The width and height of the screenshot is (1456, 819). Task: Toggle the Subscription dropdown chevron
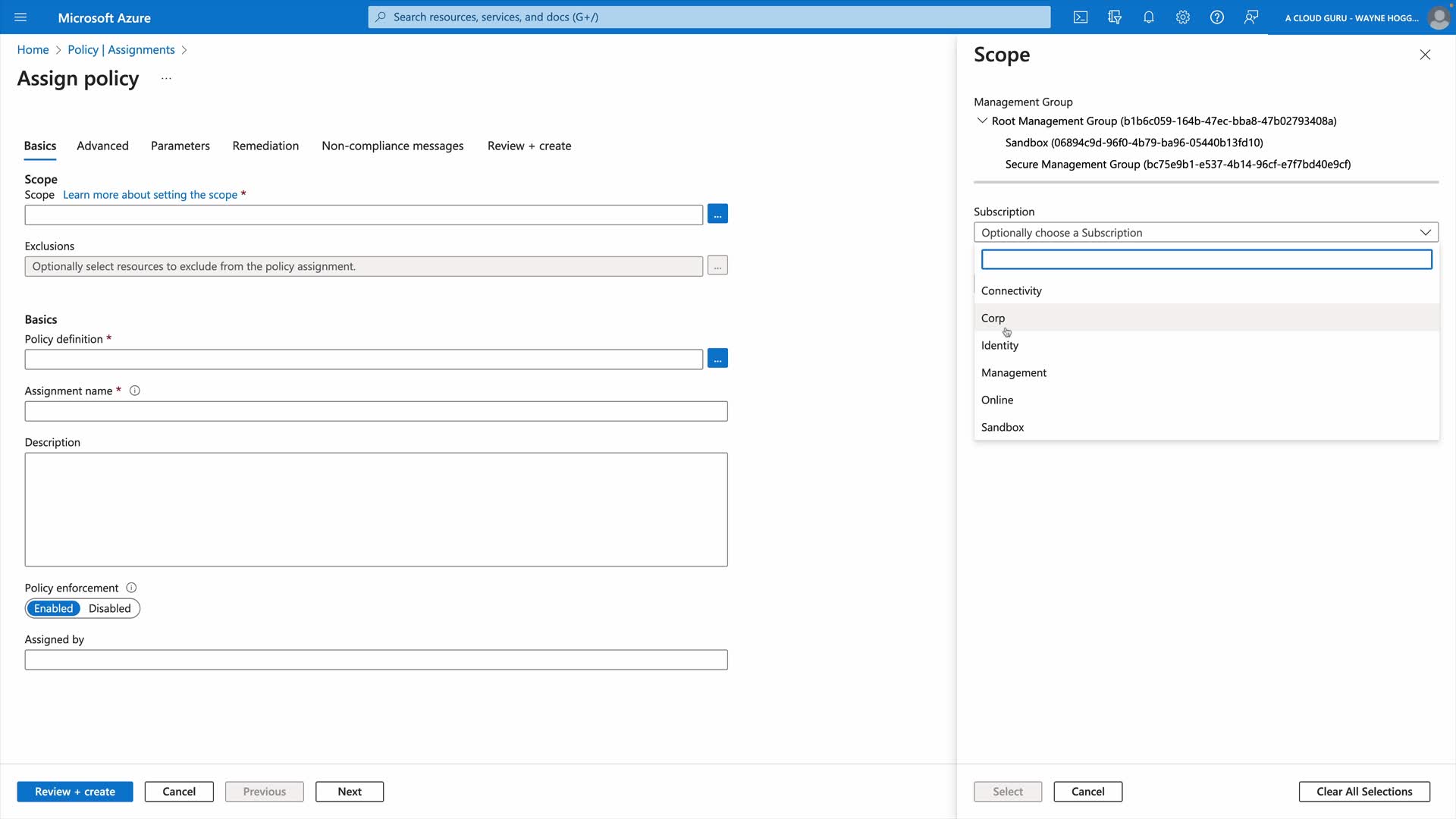click(x=1425, y=232)
